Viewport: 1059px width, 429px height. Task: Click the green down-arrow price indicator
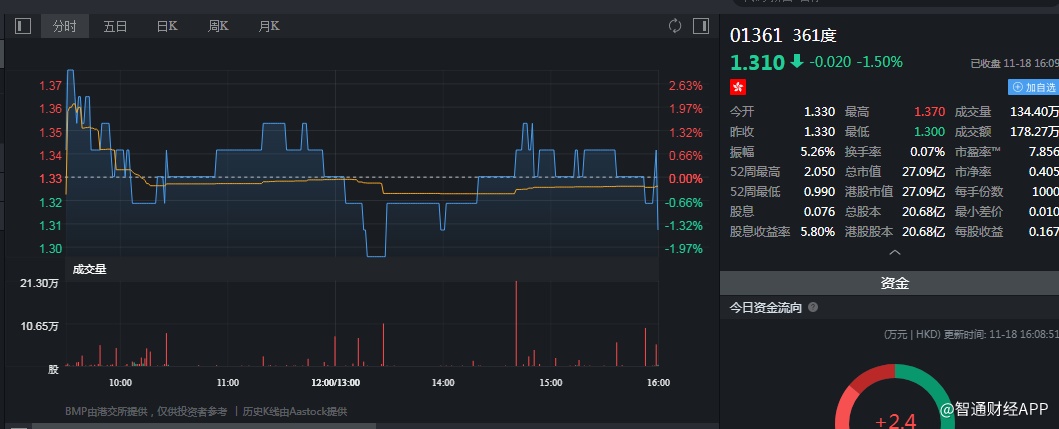pyautogui.click(x=796, y=62)
